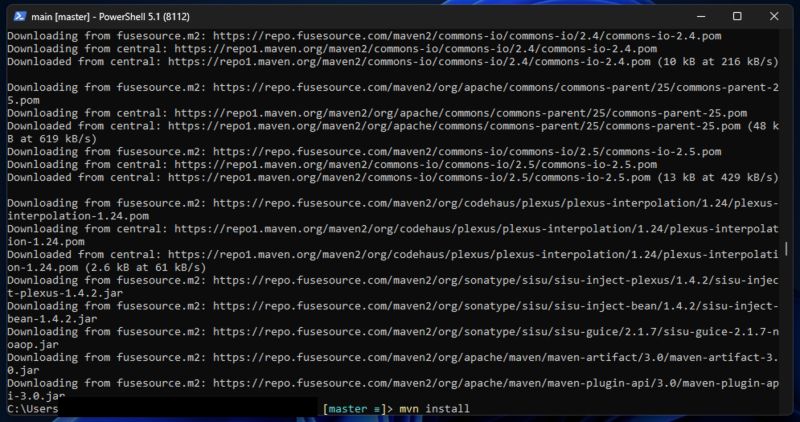The image size is (800, 422).
Task: Click the fusesource commons-io-2.4.pom download line
Action: pyautogui.click(x=364, y=36)
